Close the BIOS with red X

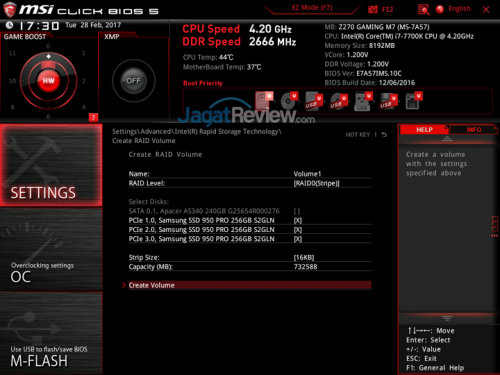(x=486, y=9)
